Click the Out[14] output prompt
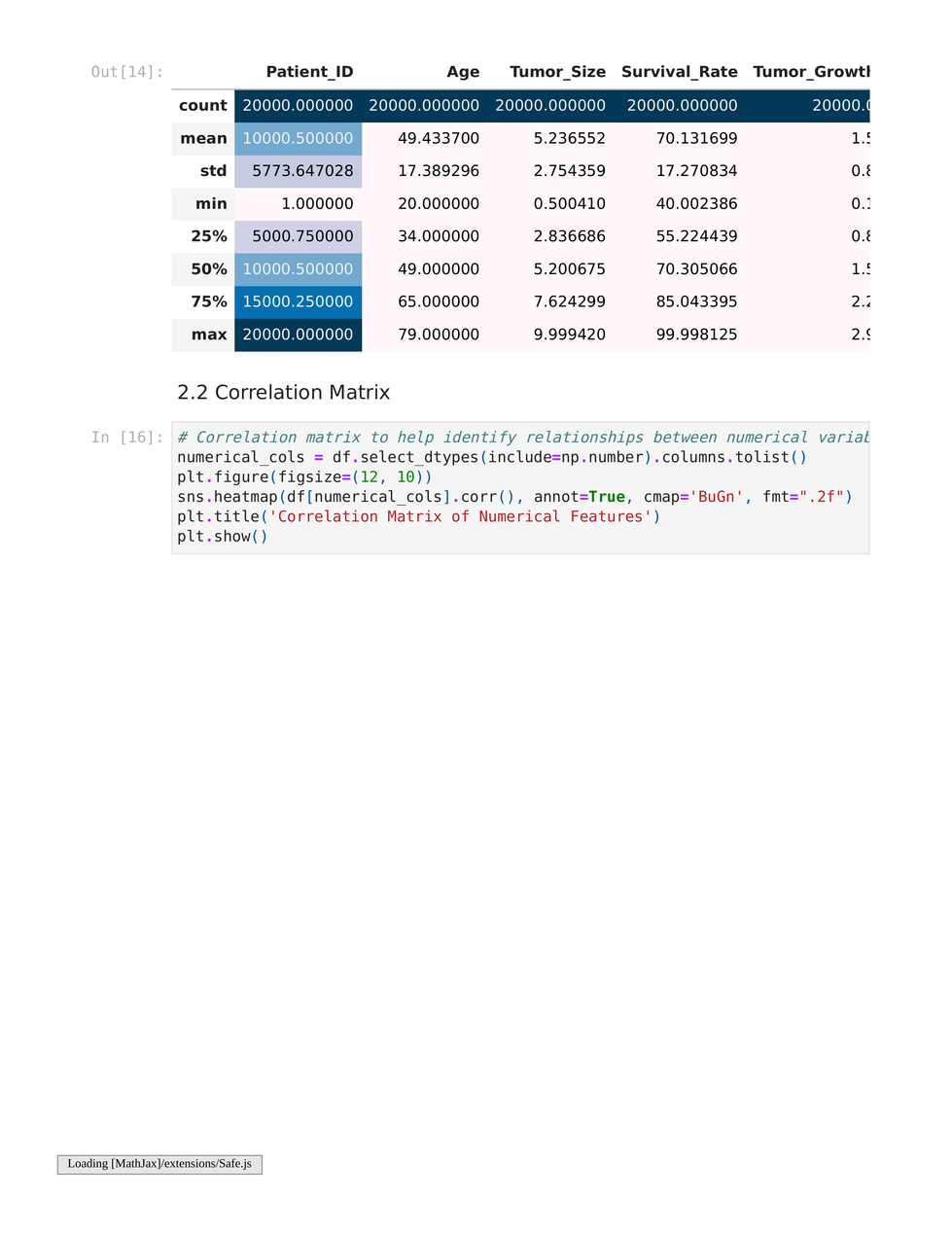 pos(127,72)
